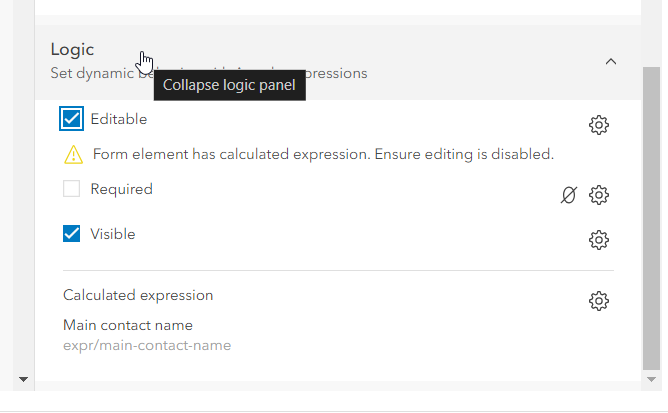
Task: Click the Logic section header title
Action: (72, 50)
